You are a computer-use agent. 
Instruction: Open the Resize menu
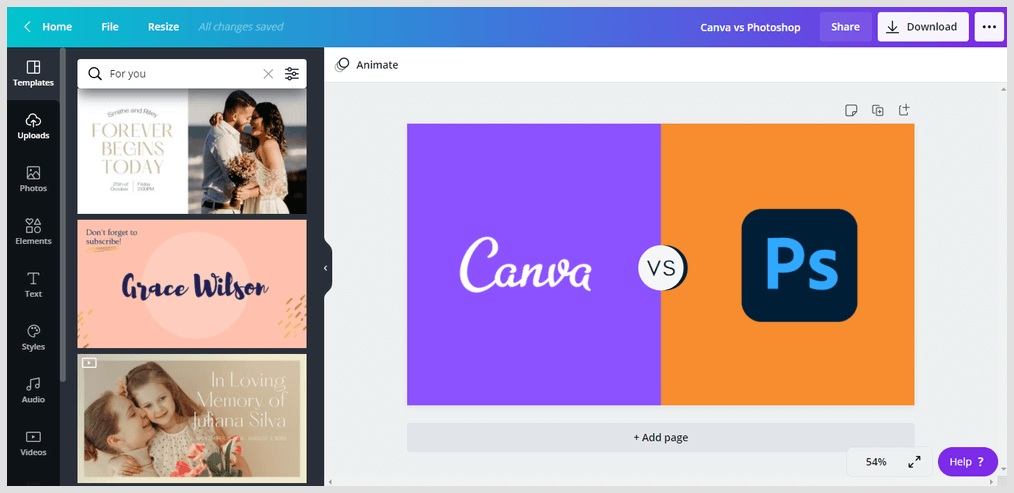point(163,27)
